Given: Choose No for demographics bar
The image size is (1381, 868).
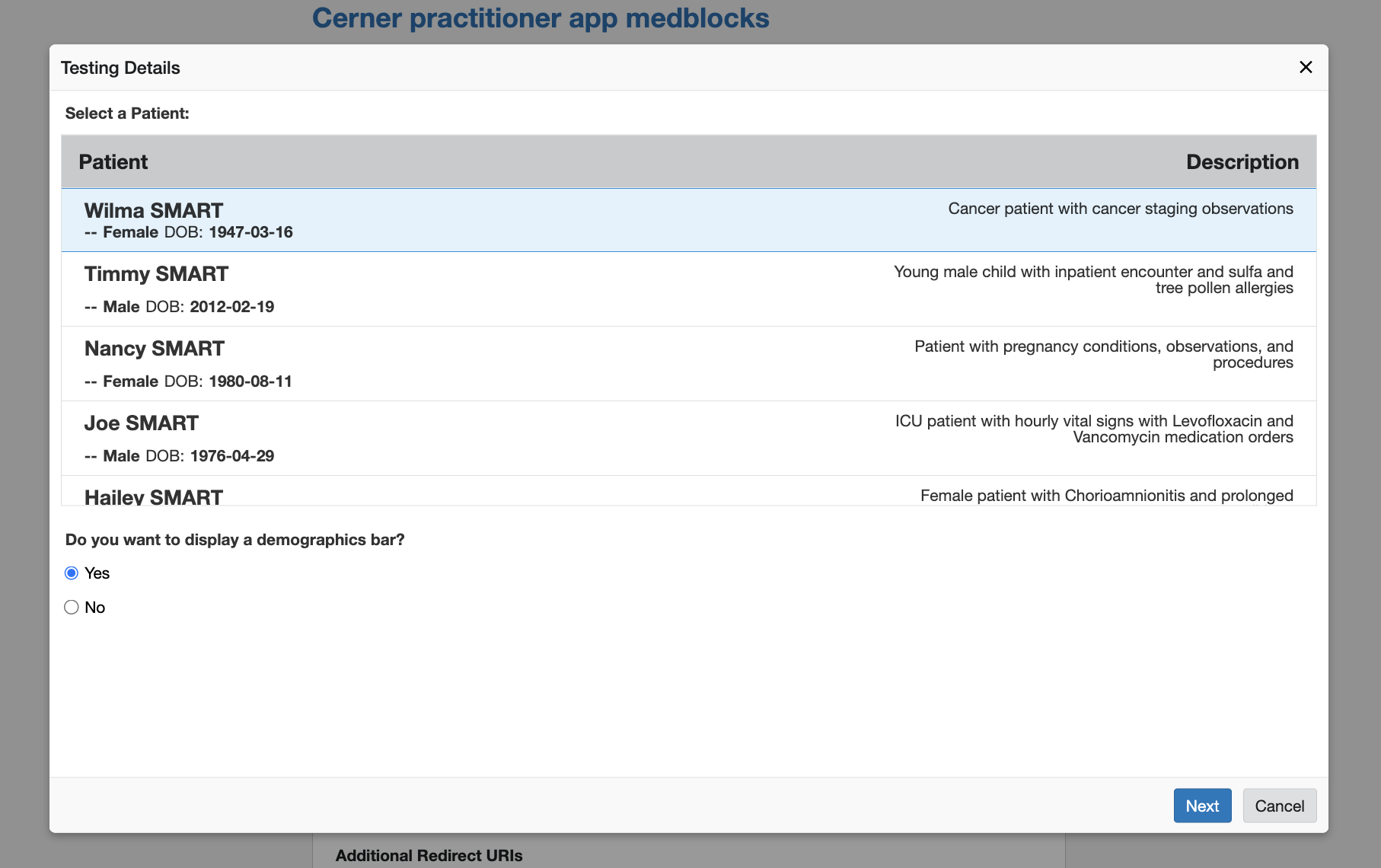Looking at the screenshot, I should tap(72, 608).
